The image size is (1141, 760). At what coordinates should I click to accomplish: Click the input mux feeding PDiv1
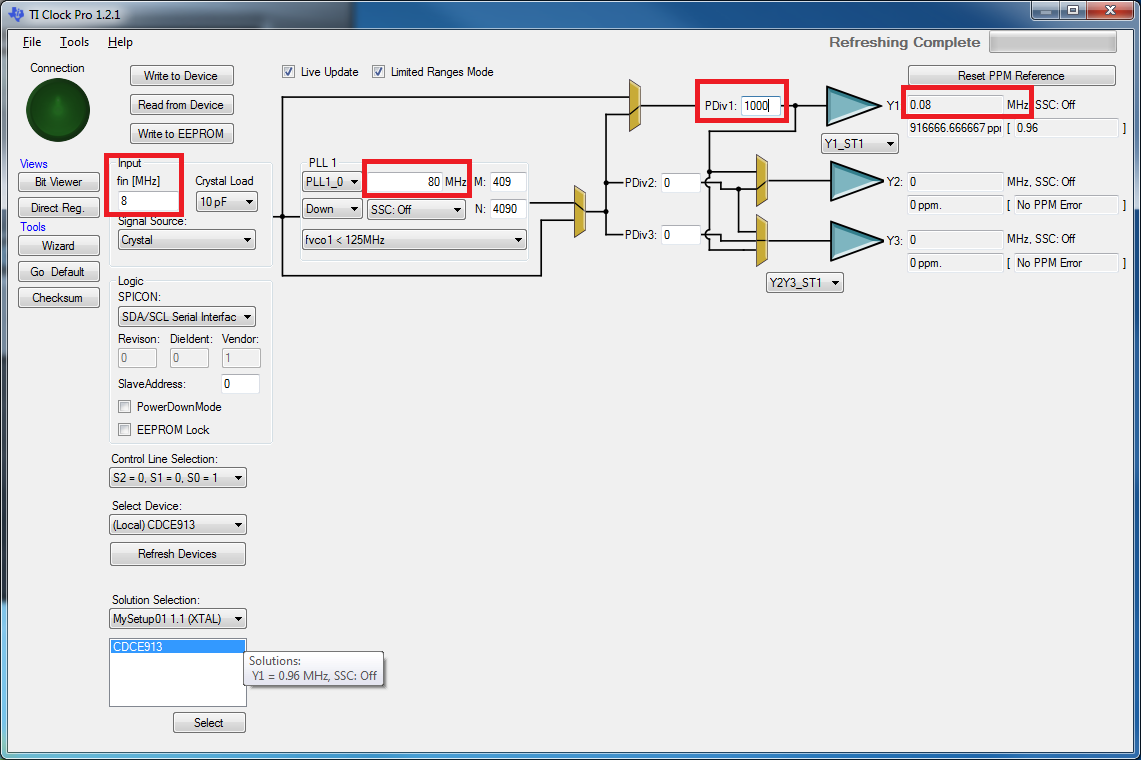pyautogui.click(x=635, y=106)
